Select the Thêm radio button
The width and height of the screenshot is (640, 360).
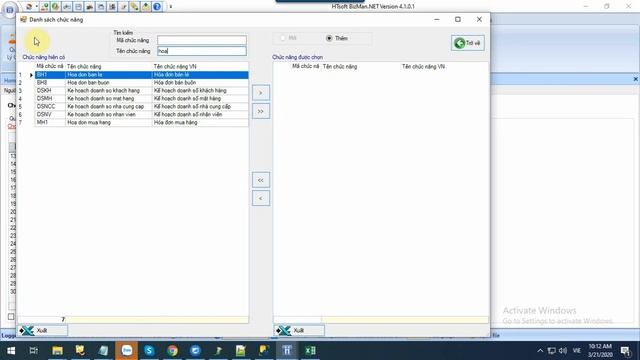[x=329, y=38]
